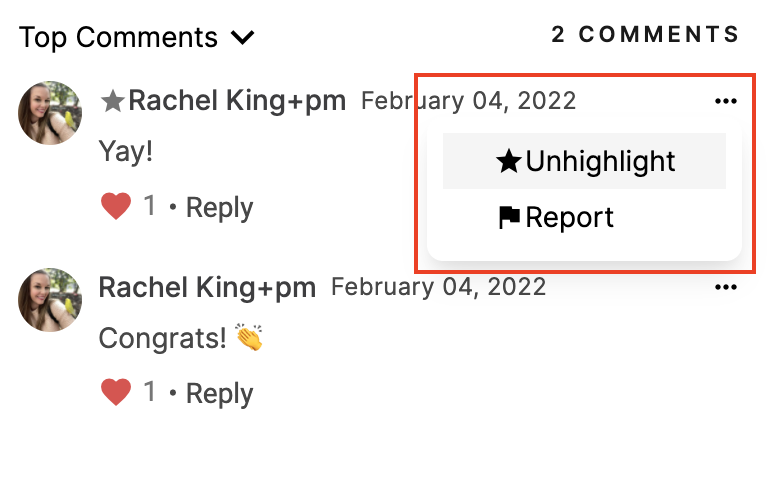Click Rachel King+pm name on Yay! comment
The width and height of the screenshot is (768, 480).
point(237,101)
